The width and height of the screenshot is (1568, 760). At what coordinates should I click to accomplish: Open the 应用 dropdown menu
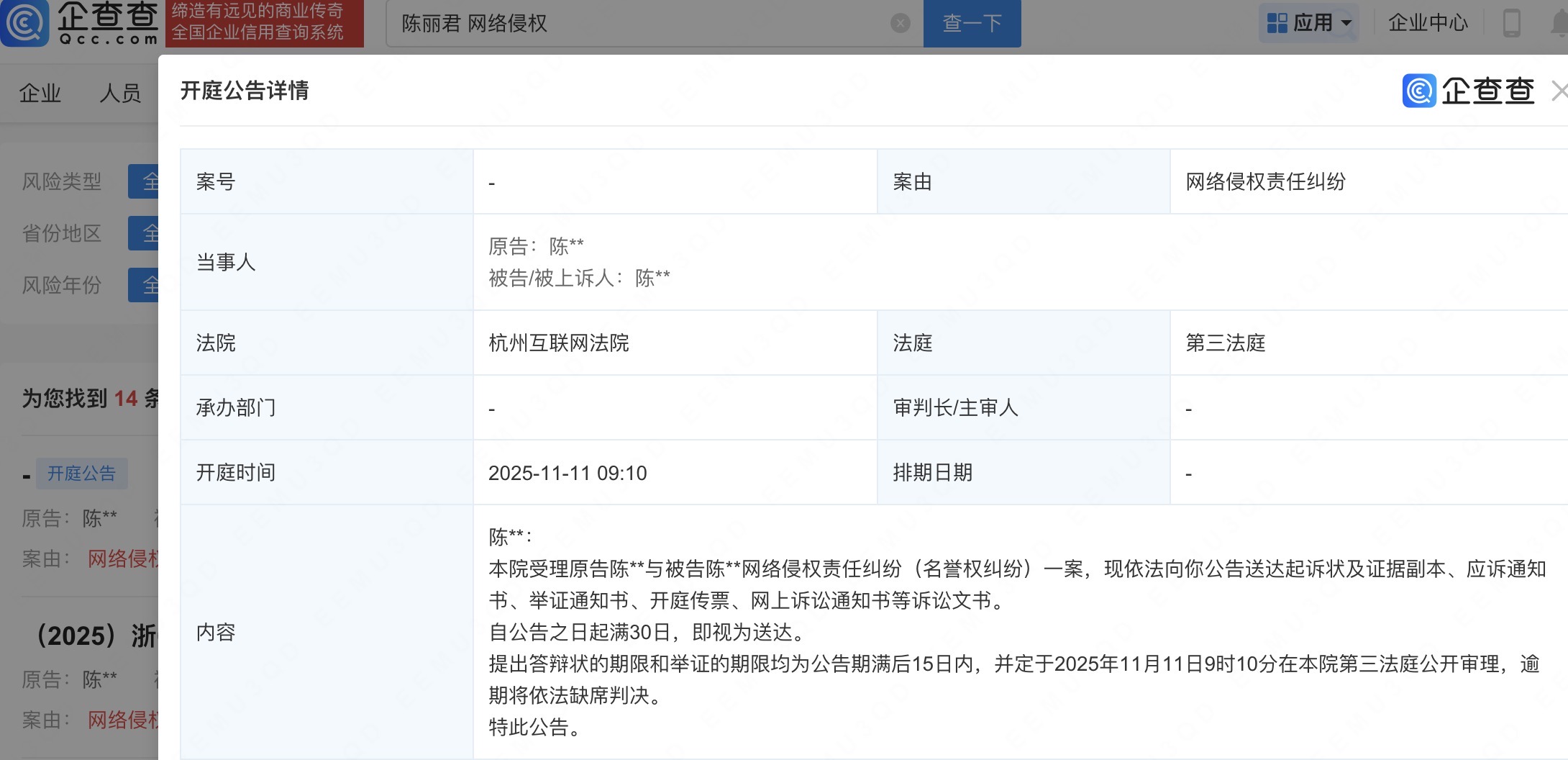(1314, 22)
